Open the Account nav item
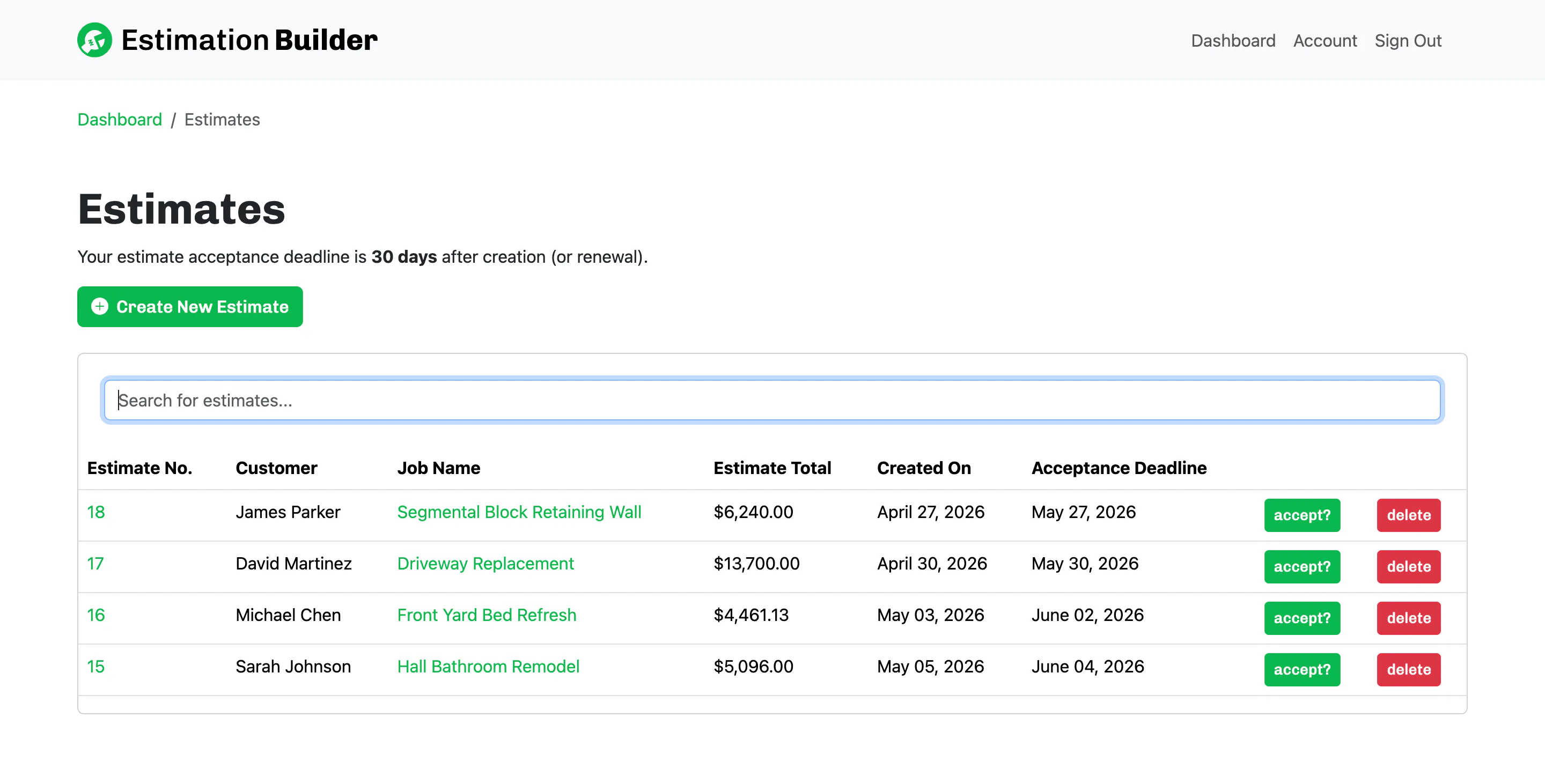 pyautogui.click(x=1325, y=40)
